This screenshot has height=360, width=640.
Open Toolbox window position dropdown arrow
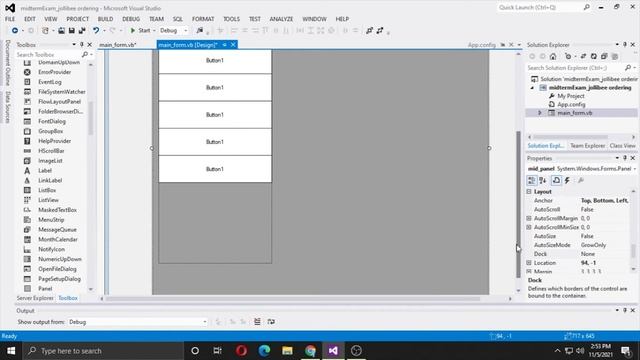click(x=74, y=44)
